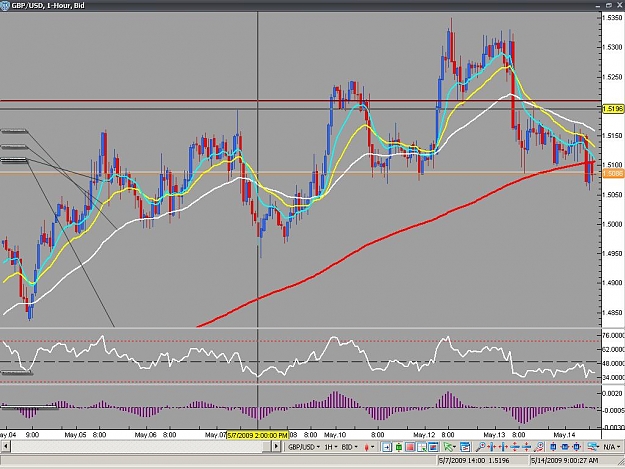Click the orange 1.5086 price label

click(612, 173)
